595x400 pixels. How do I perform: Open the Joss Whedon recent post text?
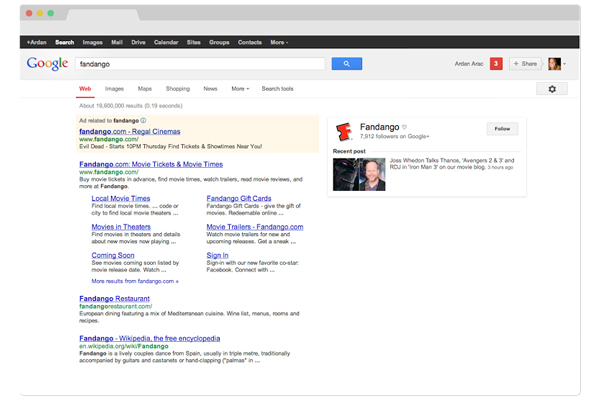[452, 164]
